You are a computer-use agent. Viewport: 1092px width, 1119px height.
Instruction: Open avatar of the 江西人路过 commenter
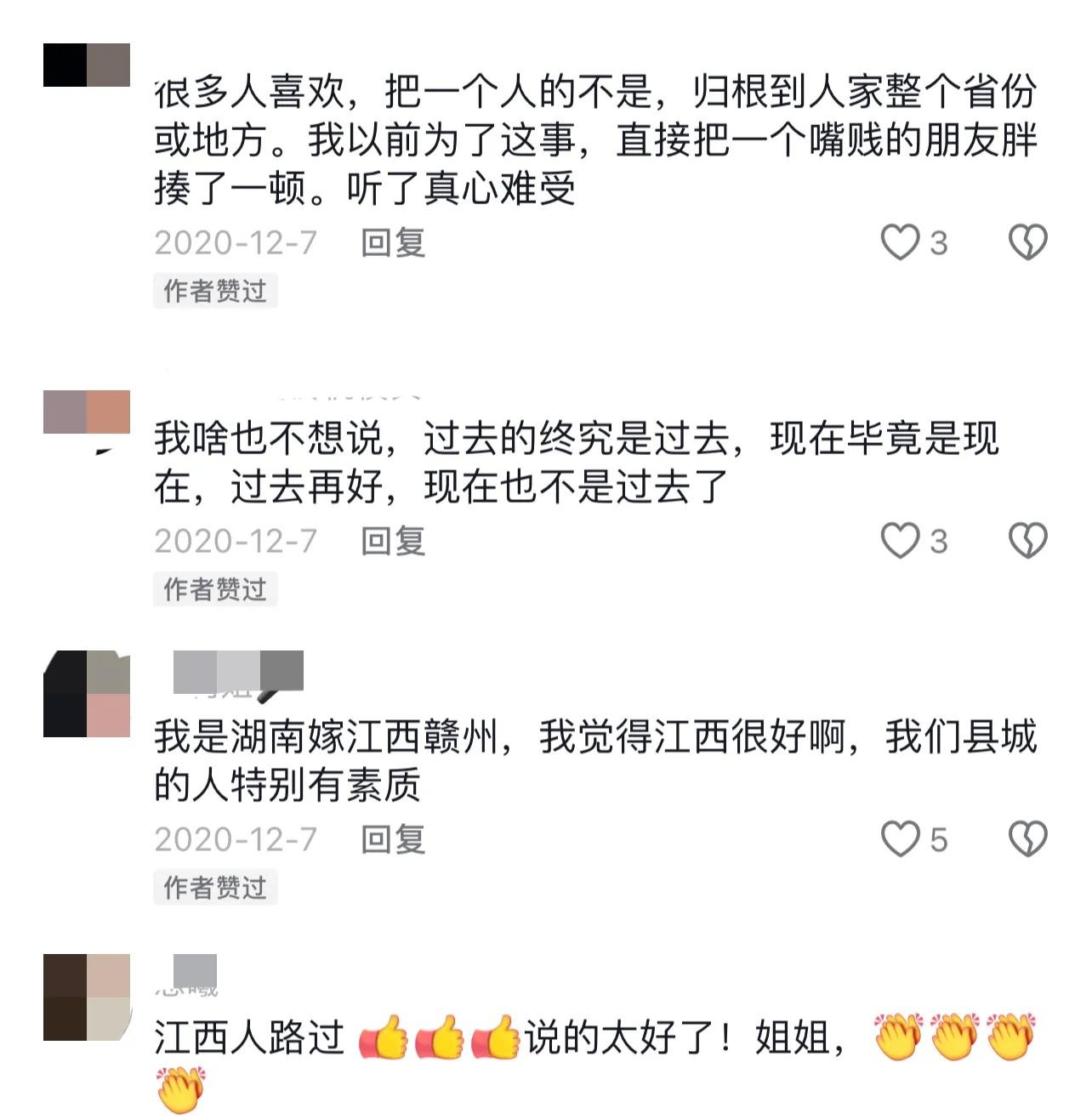pos(87,998)
